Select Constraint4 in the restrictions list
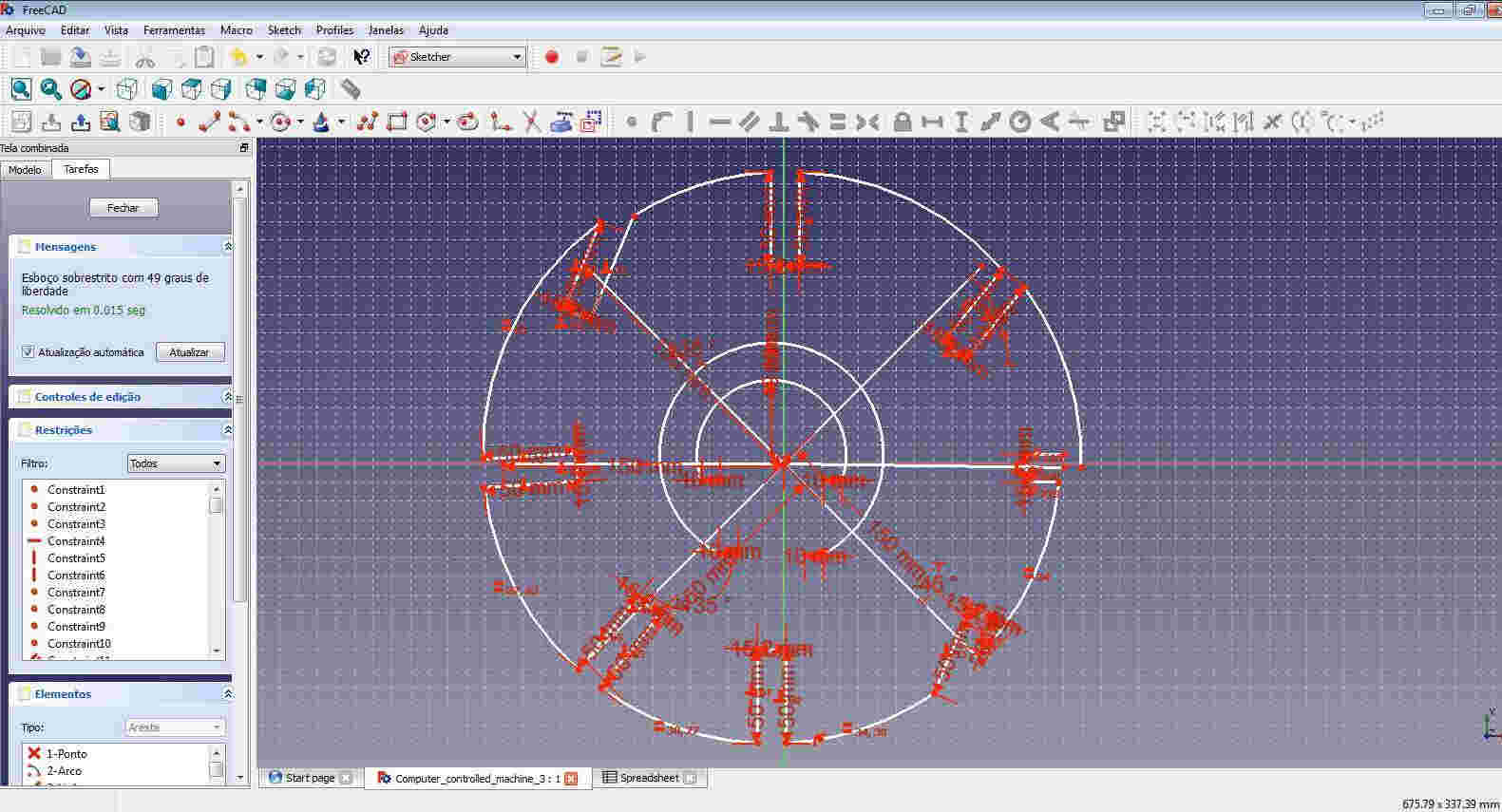1502x812 pixels. (x=76, y=541)
